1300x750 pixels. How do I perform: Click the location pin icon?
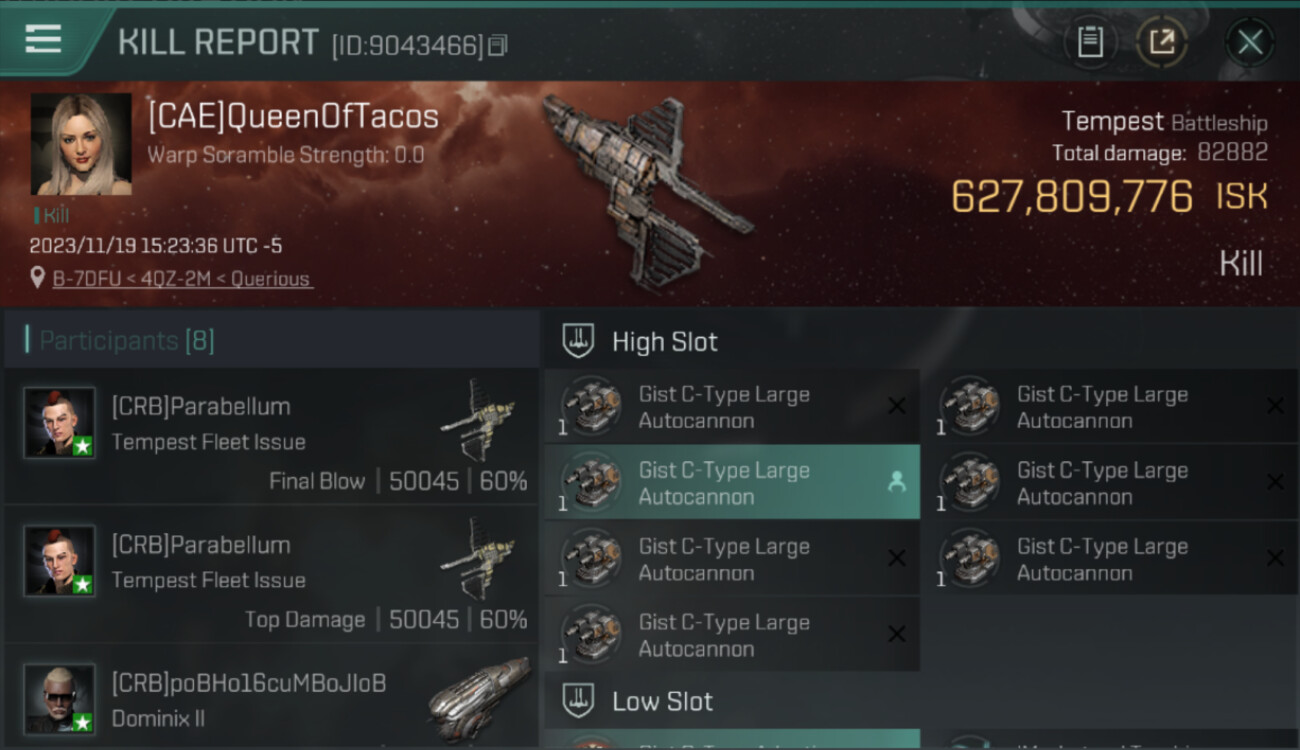click(38, 278)
